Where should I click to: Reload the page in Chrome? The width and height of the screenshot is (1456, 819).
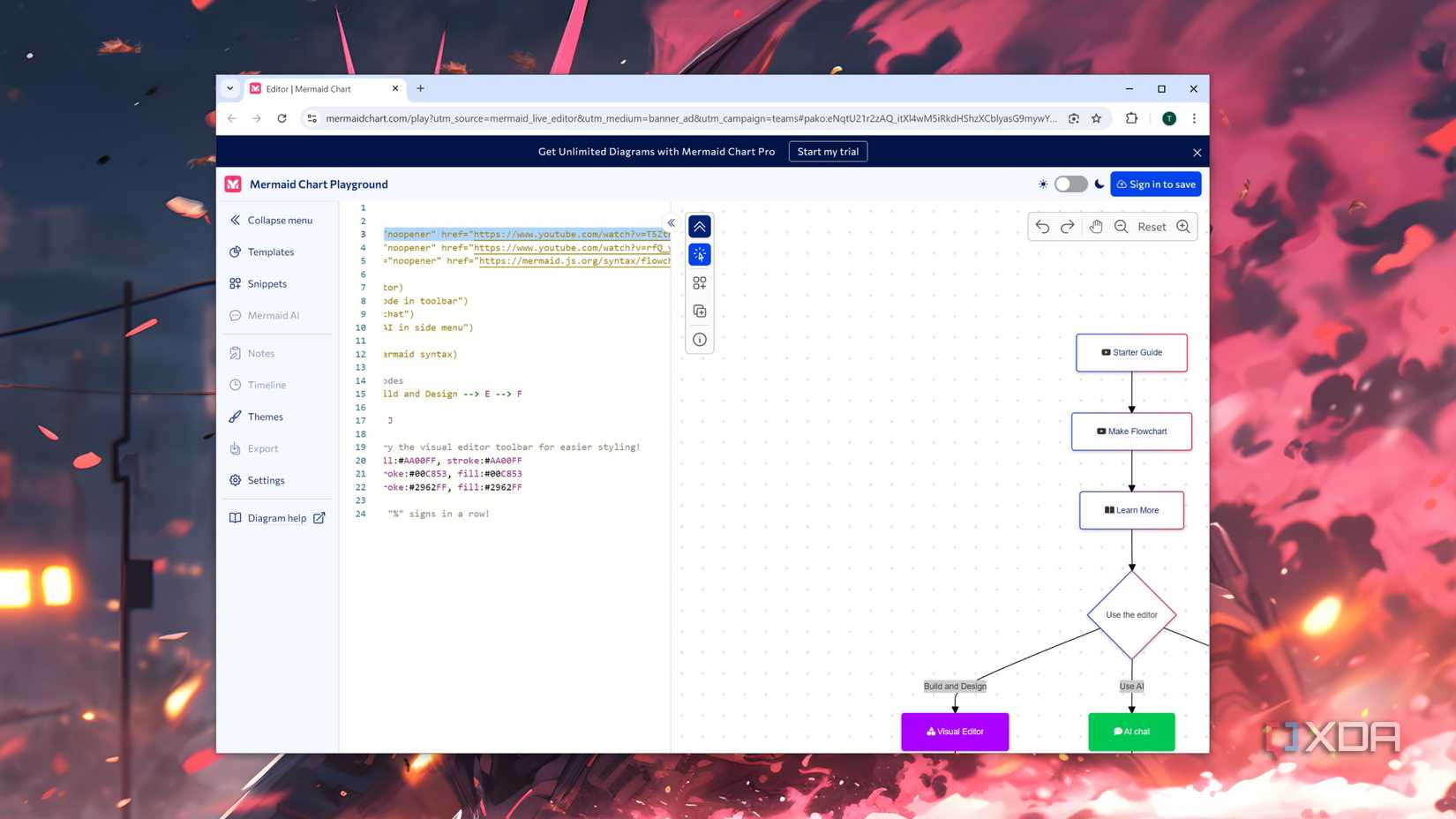click(282, 118)
